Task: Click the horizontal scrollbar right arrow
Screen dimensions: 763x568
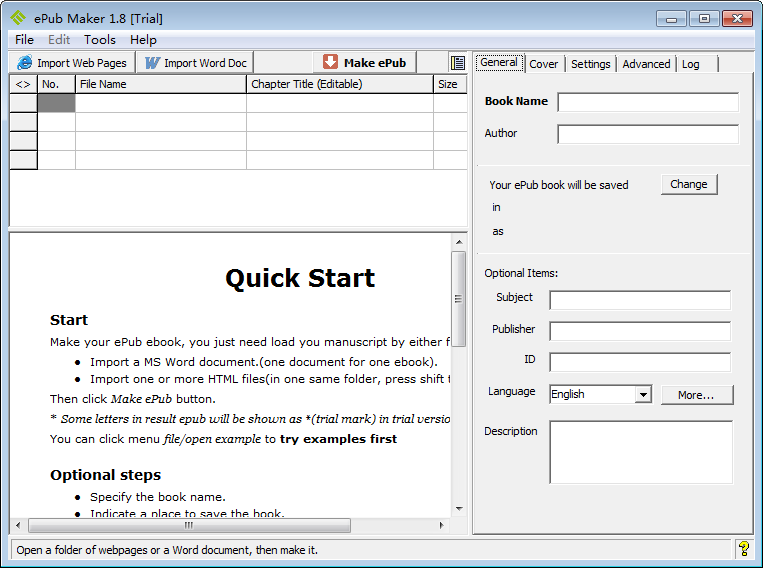Action: [x=441, y=525]
